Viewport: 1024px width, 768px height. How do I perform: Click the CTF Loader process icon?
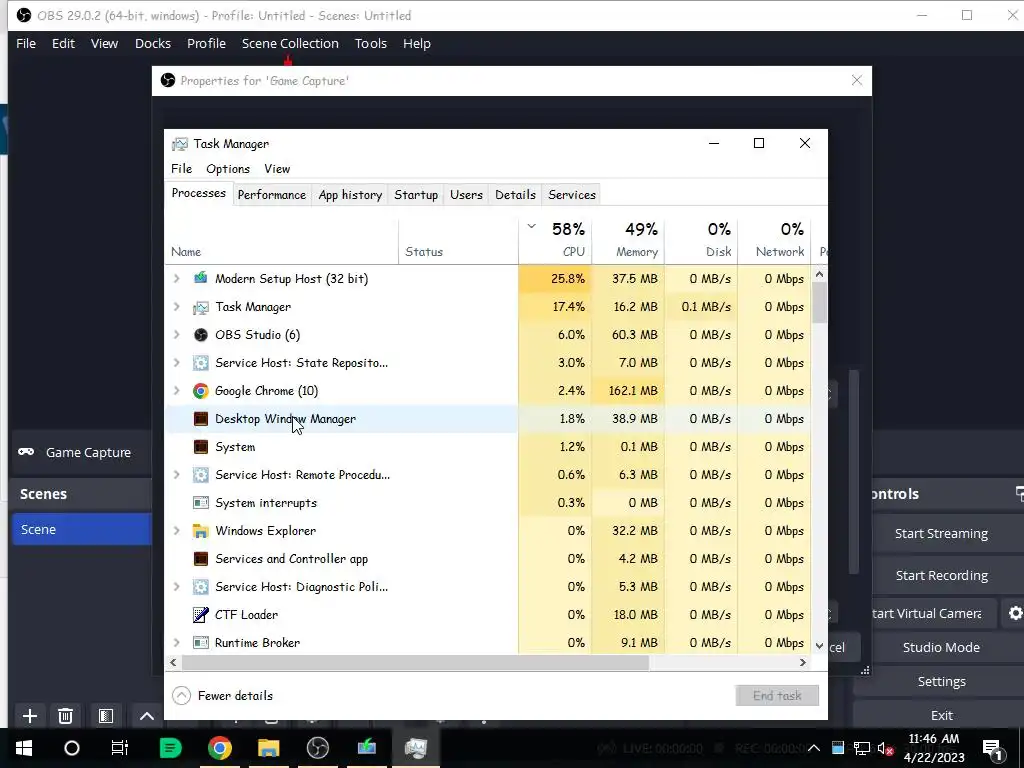click(x=200, y=615)
